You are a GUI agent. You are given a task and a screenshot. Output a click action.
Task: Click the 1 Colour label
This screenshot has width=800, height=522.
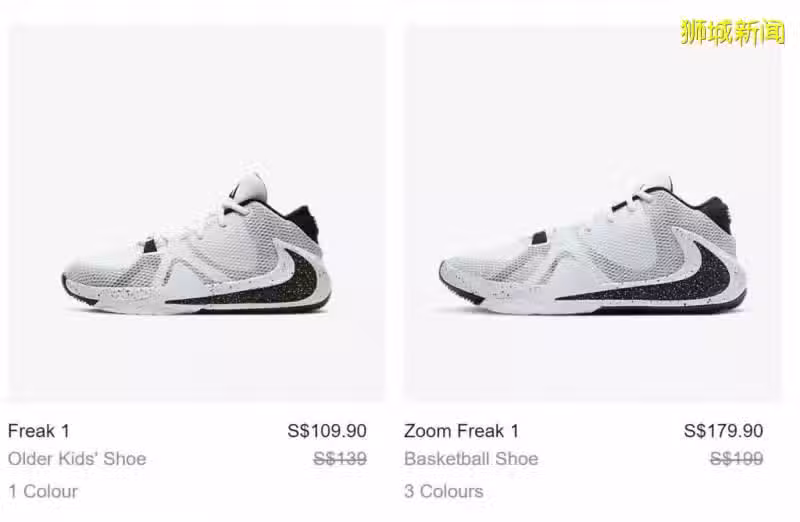click(43, 491)
